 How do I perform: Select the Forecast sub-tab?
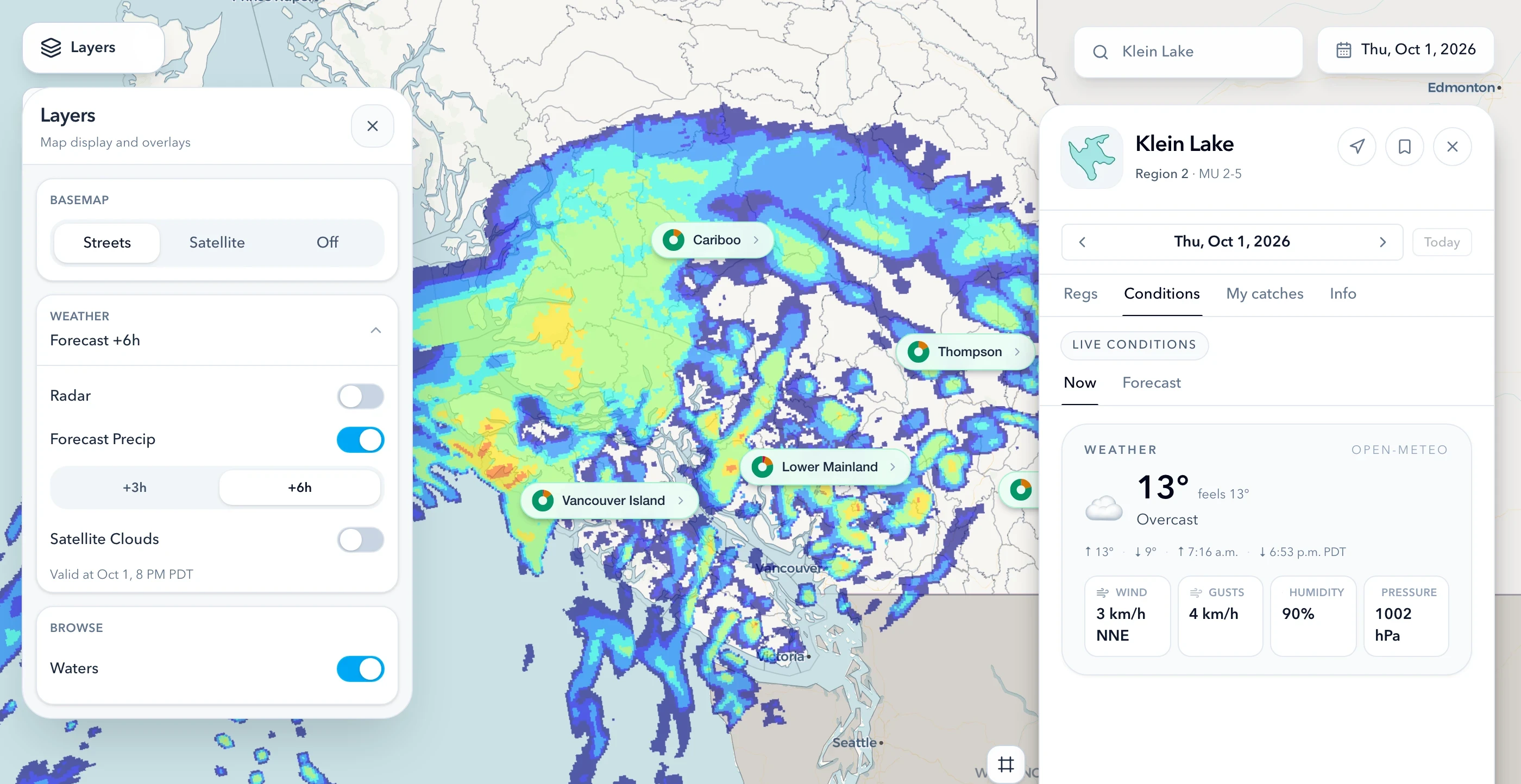tap(1152, 383)
